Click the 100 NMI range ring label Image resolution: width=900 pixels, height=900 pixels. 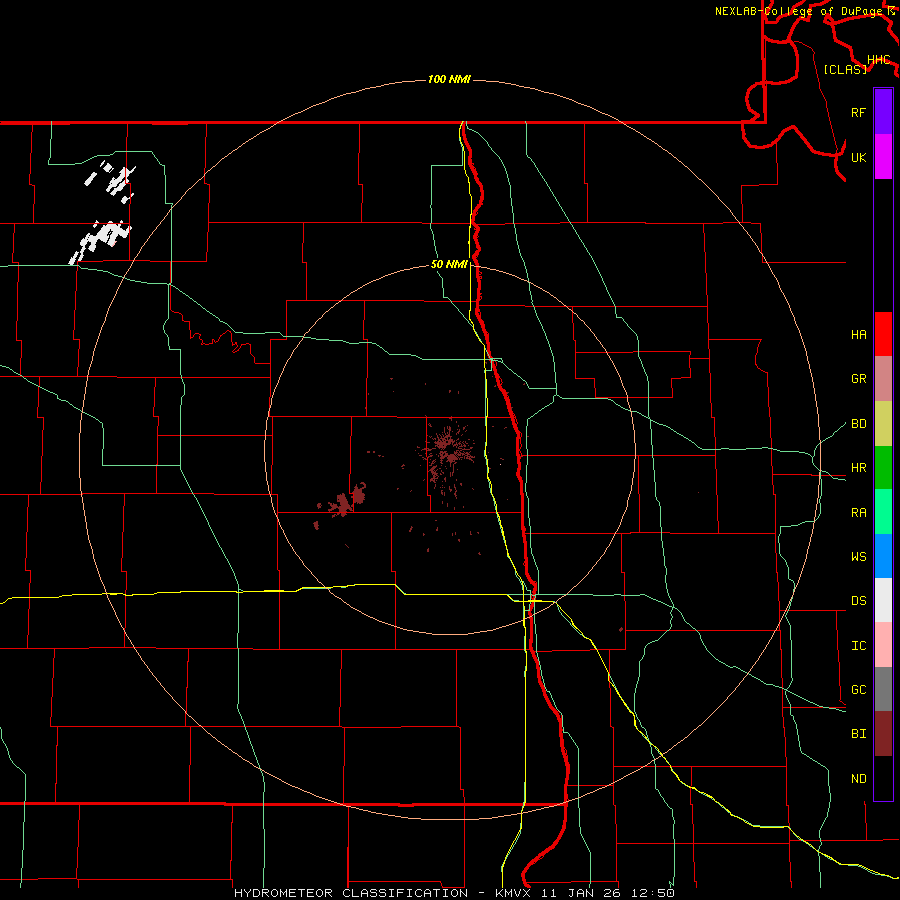pos(449,79)
